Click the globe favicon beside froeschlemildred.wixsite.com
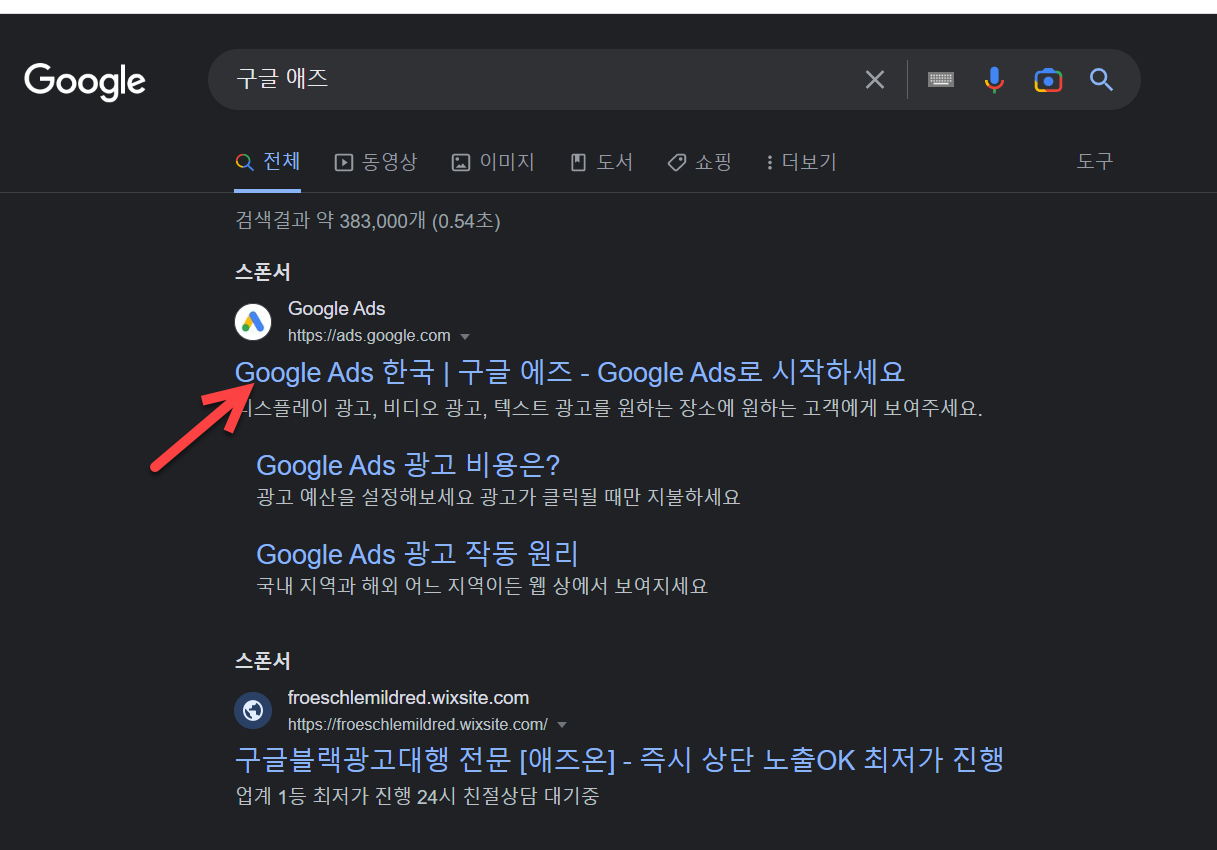The image size is (1217, 850). (253, 710)
